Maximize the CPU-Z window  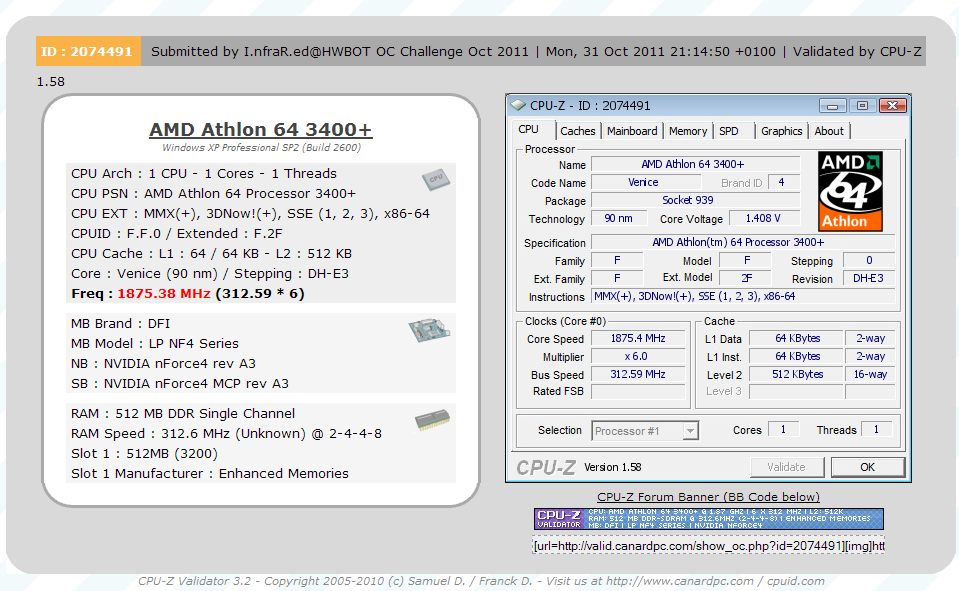click(x=862, y=106)
